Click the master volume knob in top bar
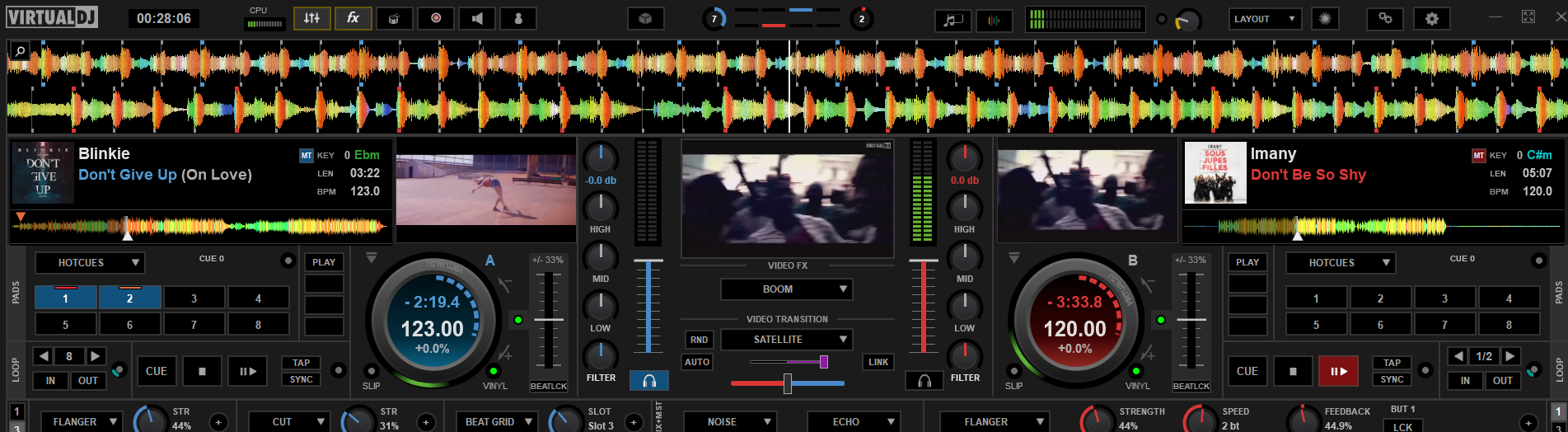The height and width of the screenshot is (432, 1568). point(1187,20)
